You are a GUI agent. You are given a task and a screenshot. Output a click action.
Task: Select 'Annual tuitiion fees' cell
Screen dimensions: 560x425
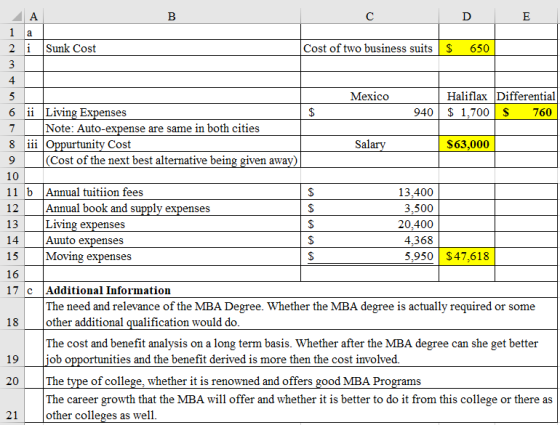point(172,192)
